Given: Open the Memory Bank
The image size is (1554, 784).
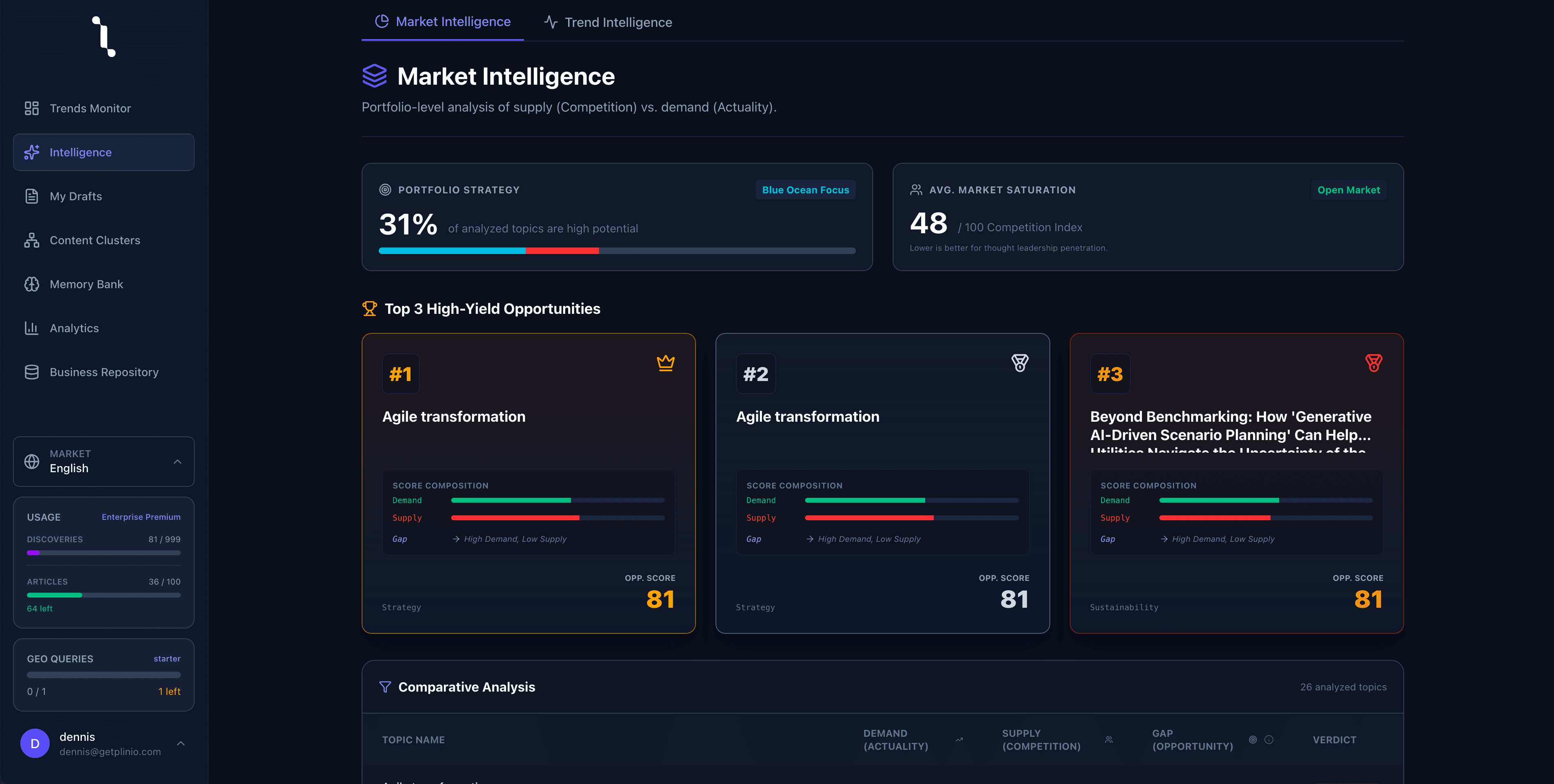Looking at the screenshot, I should click(x=86, y=285).
